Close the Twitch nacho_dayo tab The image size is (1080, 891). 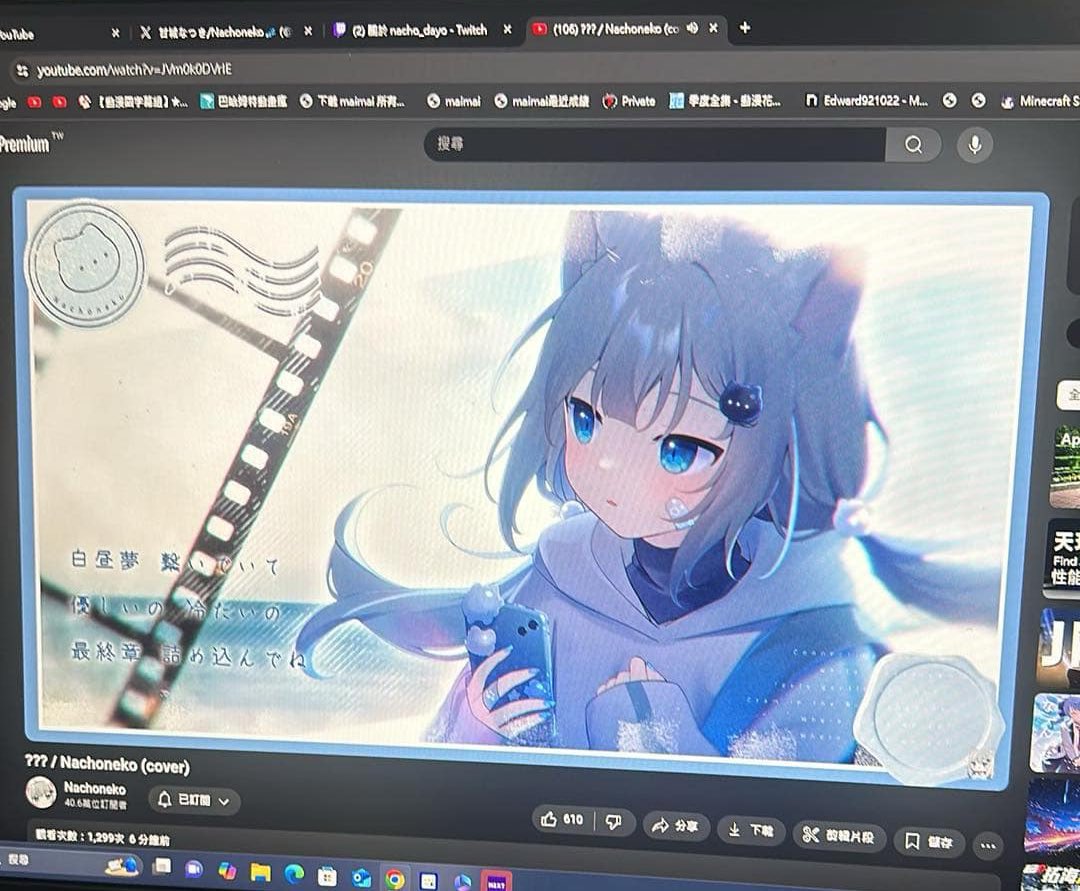click(x=508, y=30)
